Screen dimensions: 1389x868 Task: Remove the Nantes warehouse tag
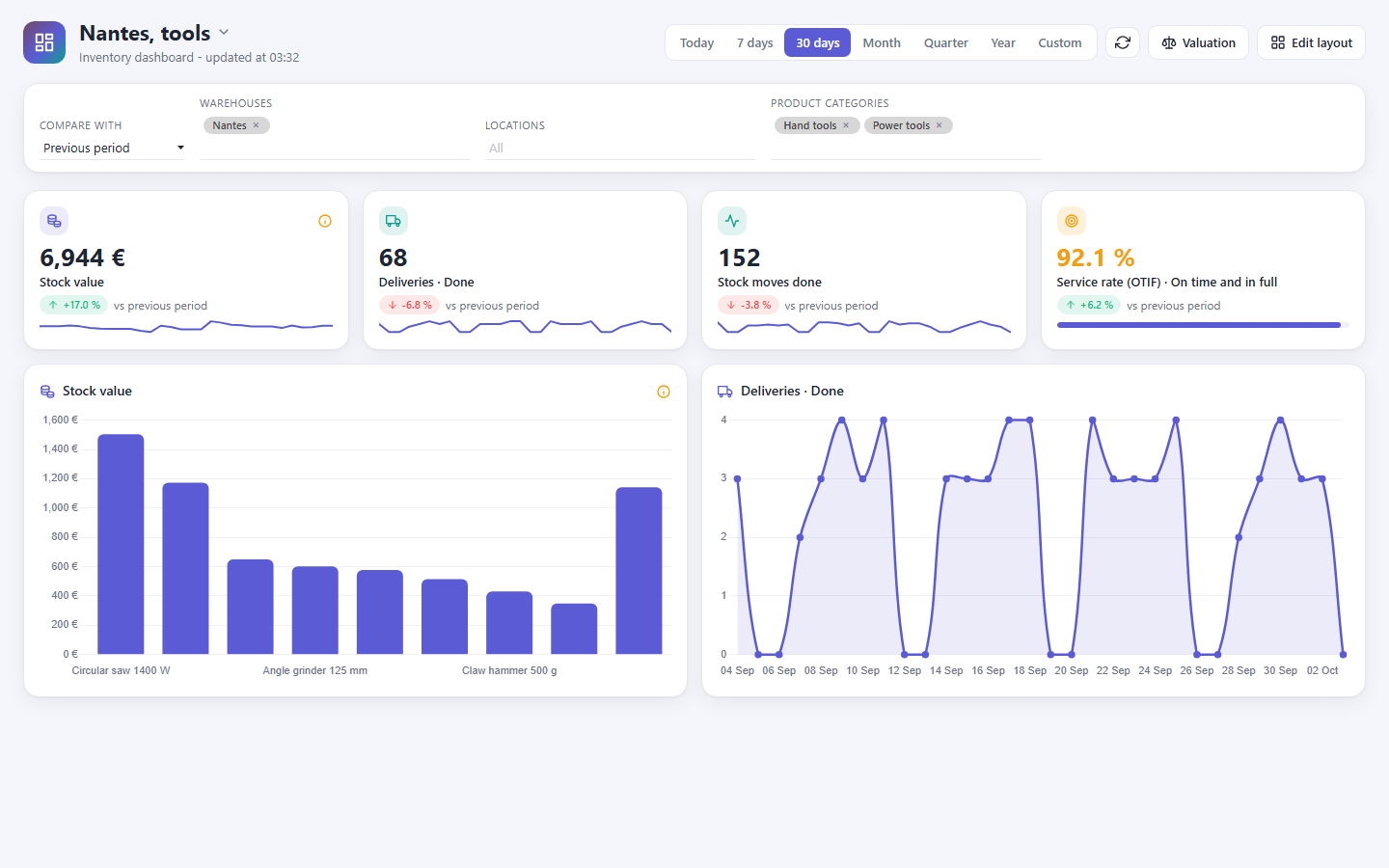pos(256,125)
